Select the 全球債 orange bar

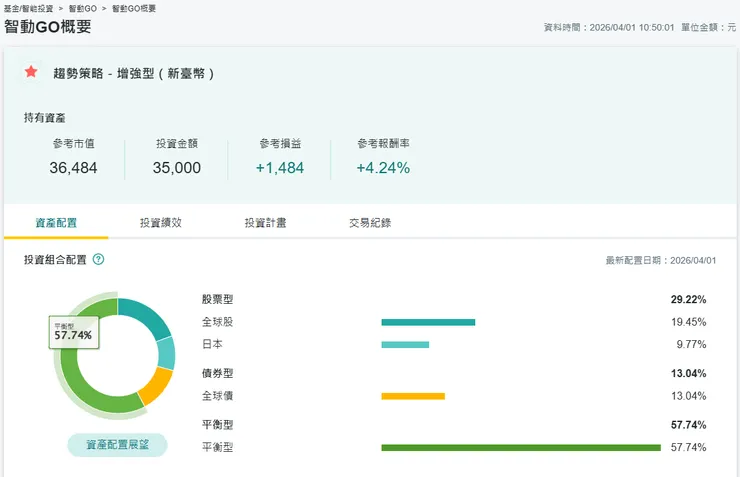pyautogui.click(x=413, y=396)
